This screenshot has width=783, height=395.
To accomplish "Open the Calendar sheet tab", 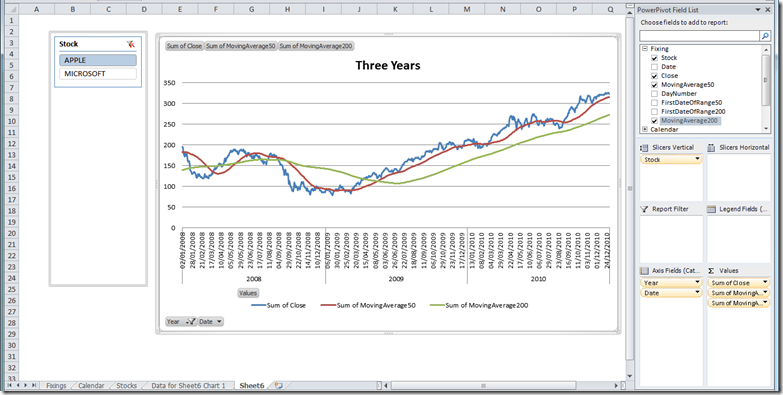I will point(91,386).
